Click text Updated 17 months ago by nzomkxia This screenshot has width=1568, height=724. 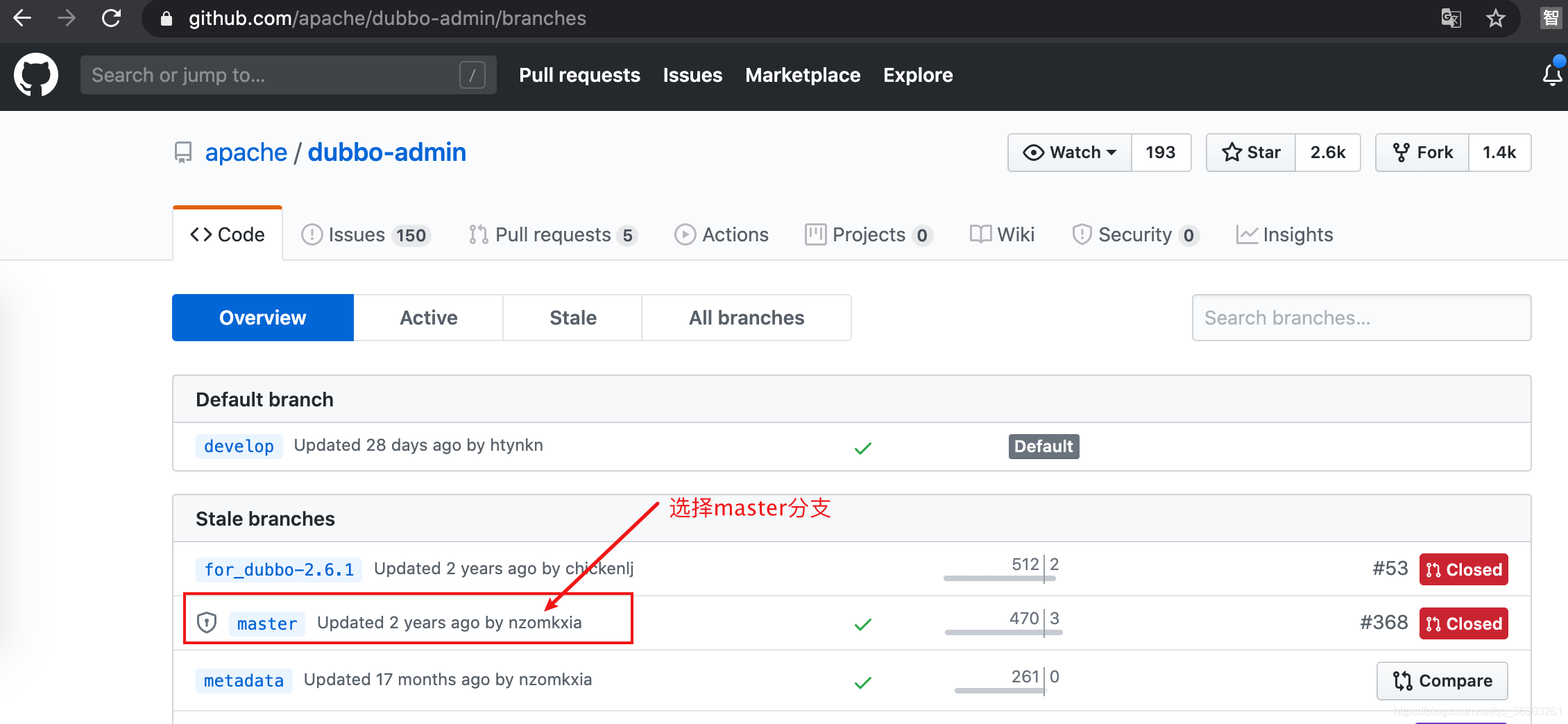click(448, 680)
